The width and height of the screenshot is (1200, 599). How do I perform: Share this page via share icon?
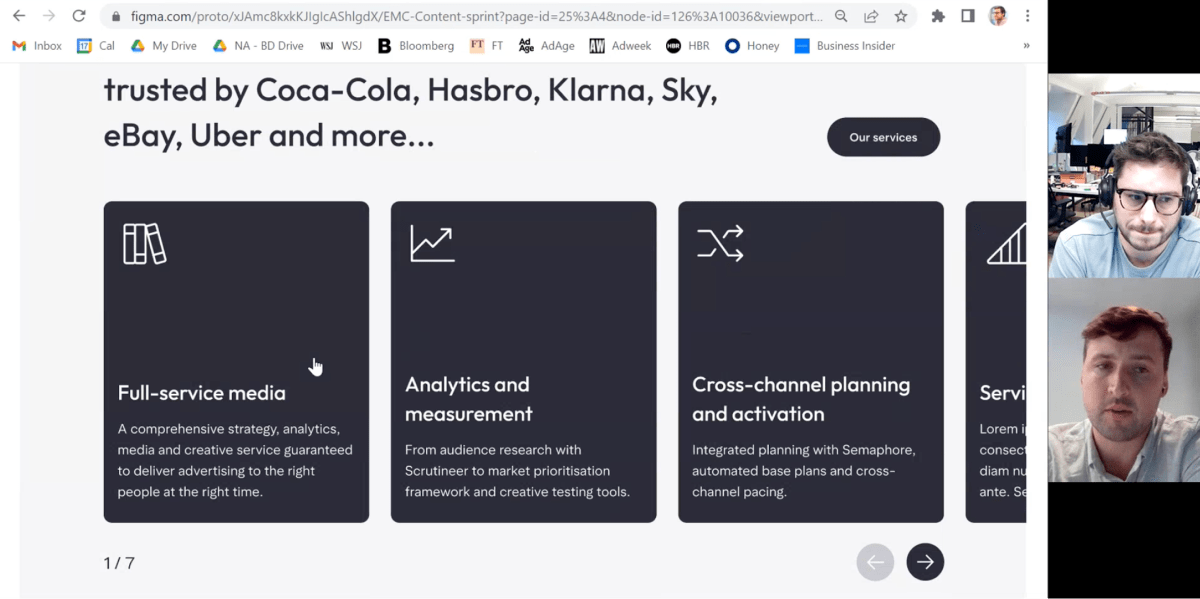click(x=871, y=16)
